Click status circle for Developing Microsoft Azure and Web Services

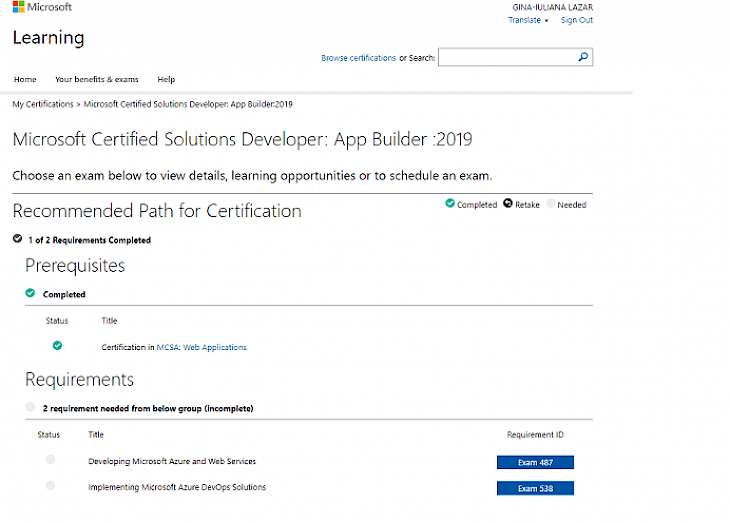(x=50, y=460)
